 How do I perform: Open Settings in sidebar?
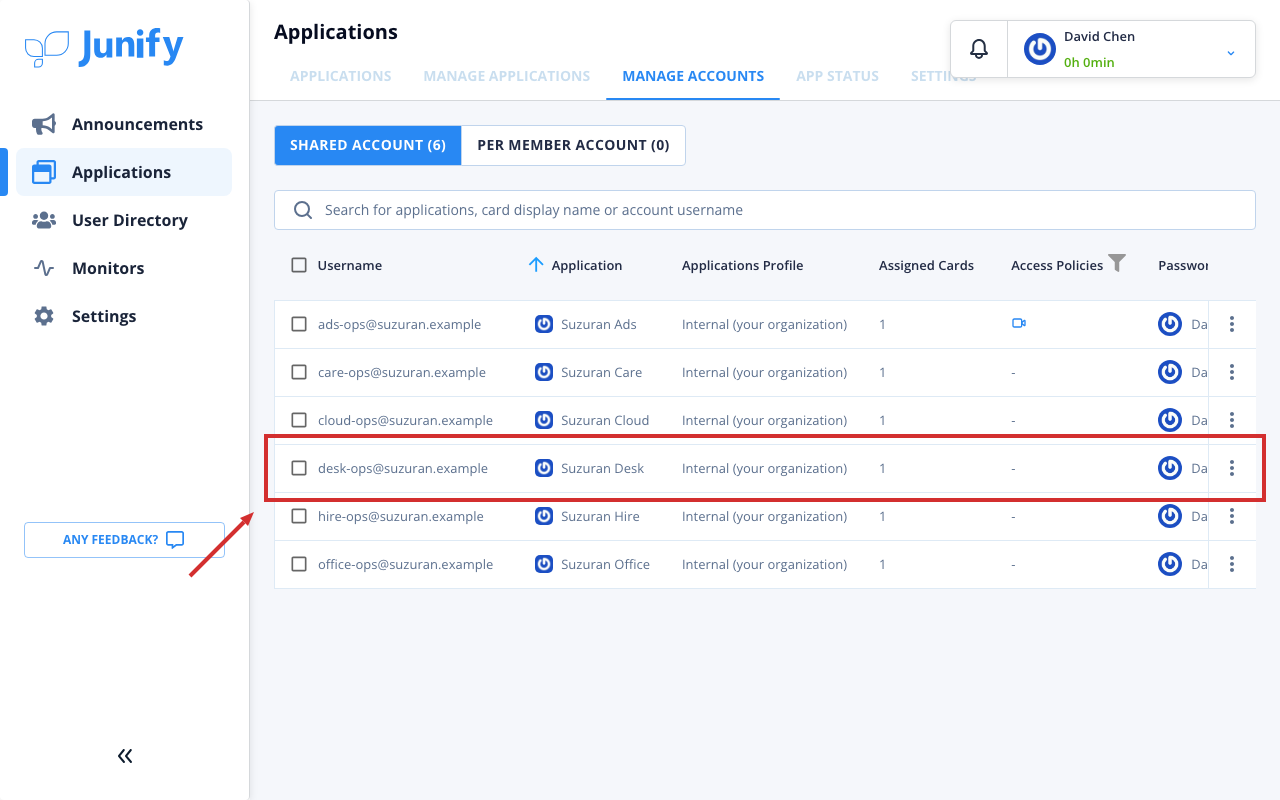tap(124, 316)
